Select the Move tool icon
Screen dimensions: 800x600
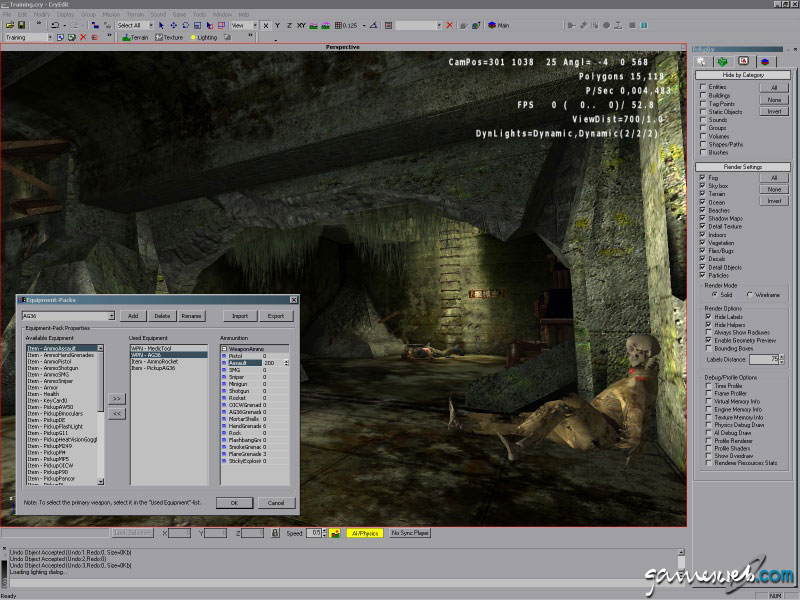click(173, 25)
